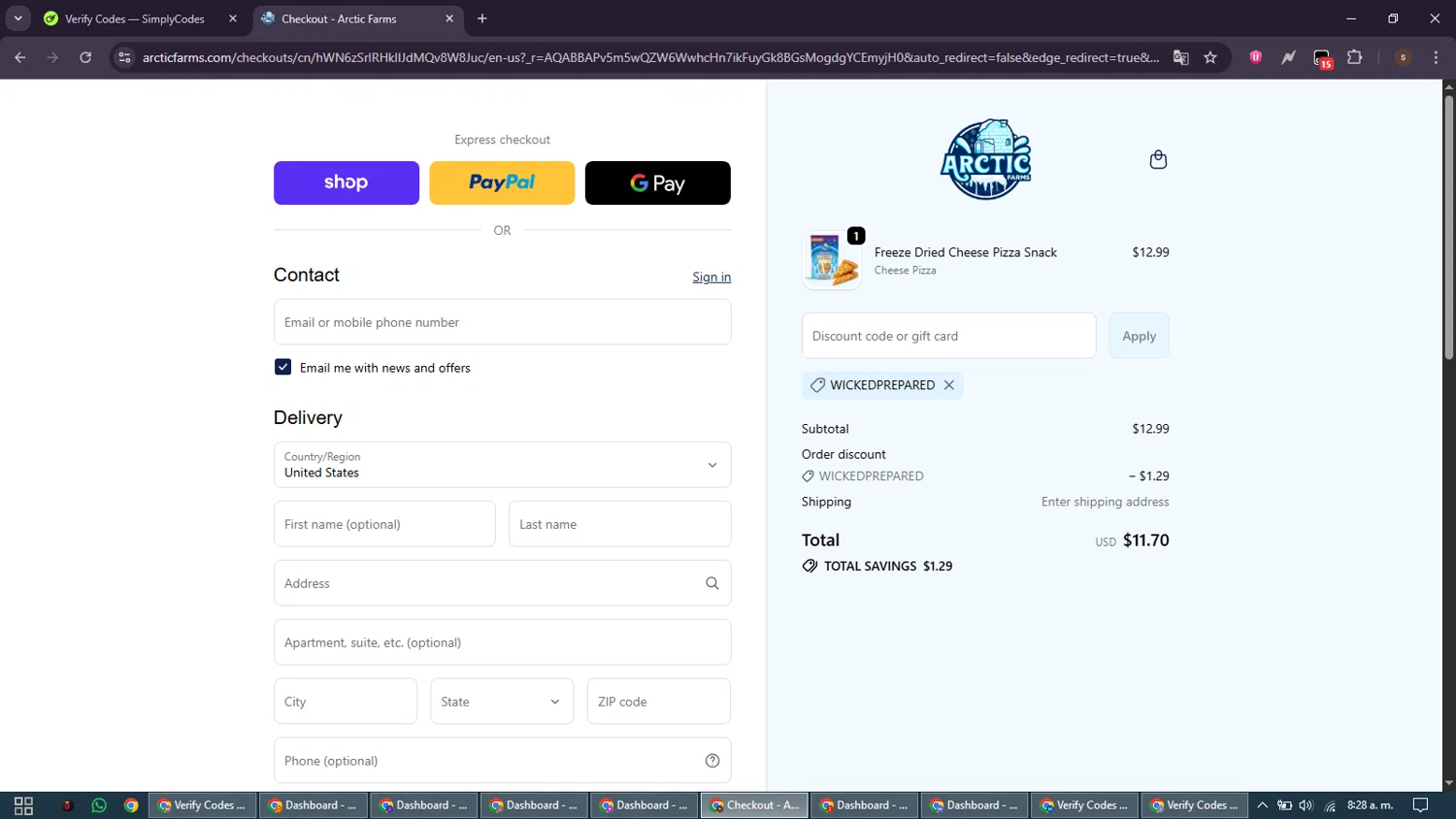
Task: Open the battery status tray icon
Action: pos(1284,805)
